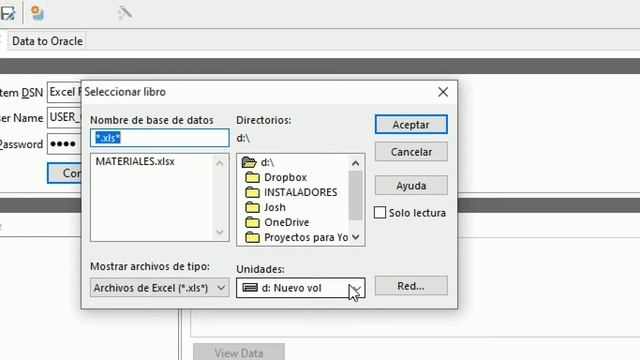Click the System DSN field in main window

[64, 92]
